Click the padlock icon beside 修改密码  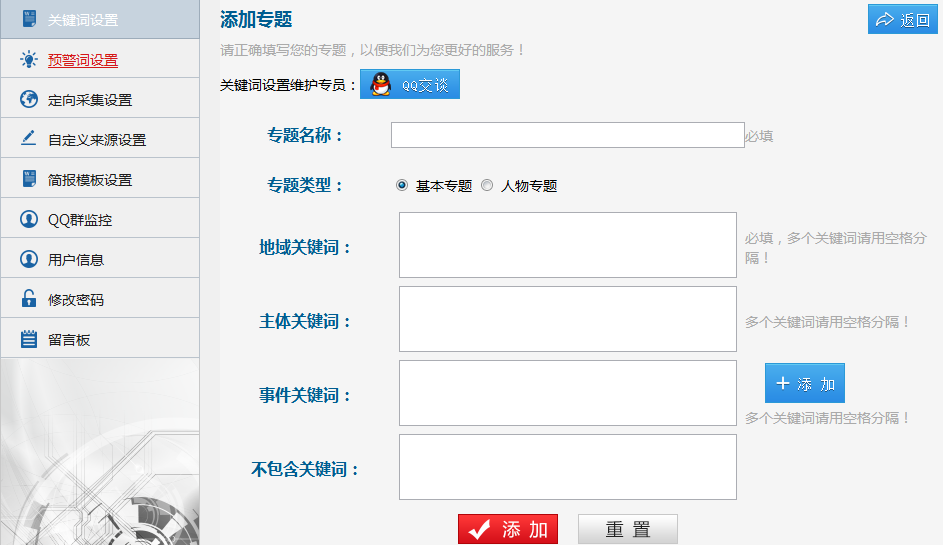point(28,299)
